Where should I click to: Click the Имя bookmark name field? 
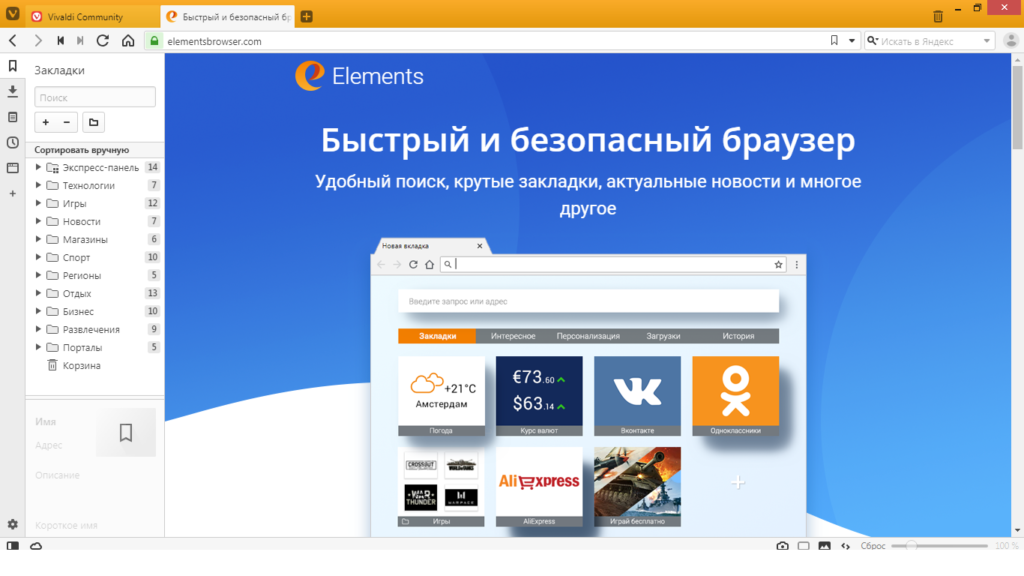click(62, 422)
